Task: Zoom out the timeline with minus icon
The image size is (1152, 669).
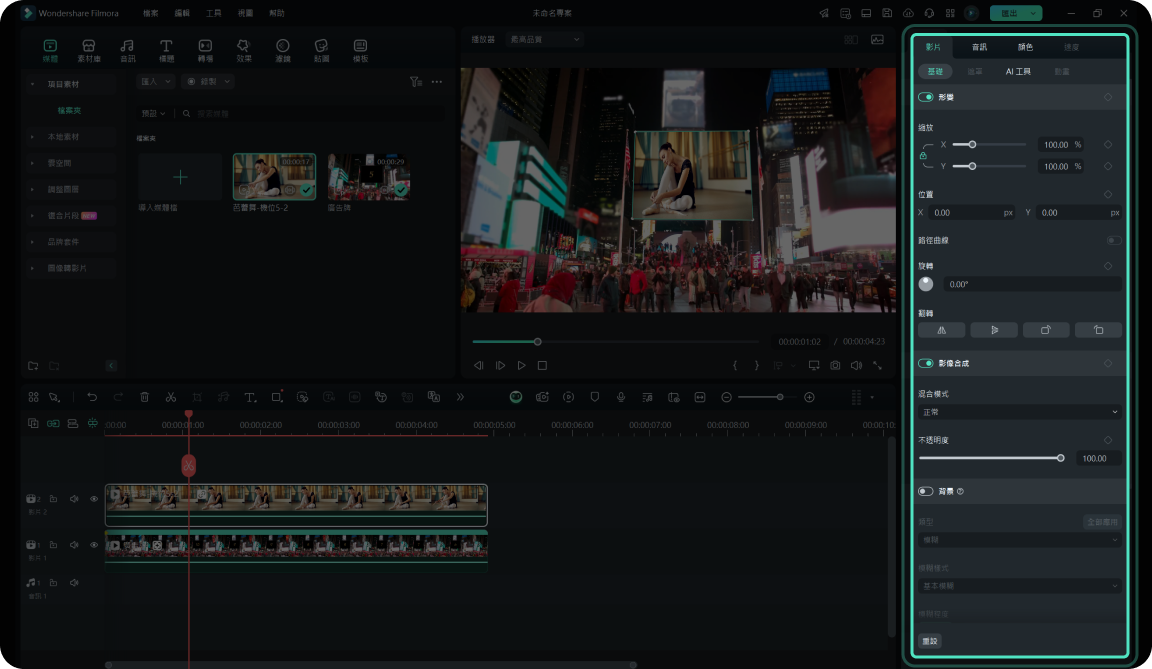Action: [x=727, y=397]
